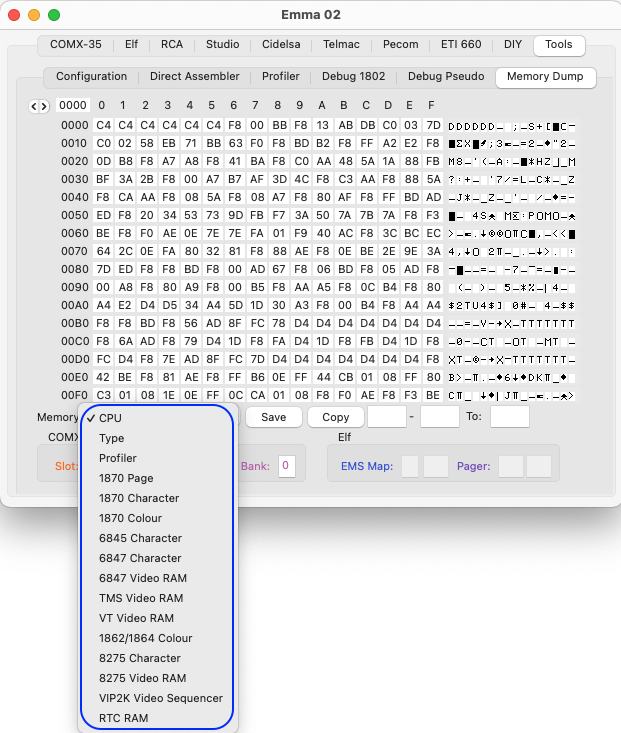Open the Elf computer tab
This screenshot has height=733, width=621.
tap(131, 45)
